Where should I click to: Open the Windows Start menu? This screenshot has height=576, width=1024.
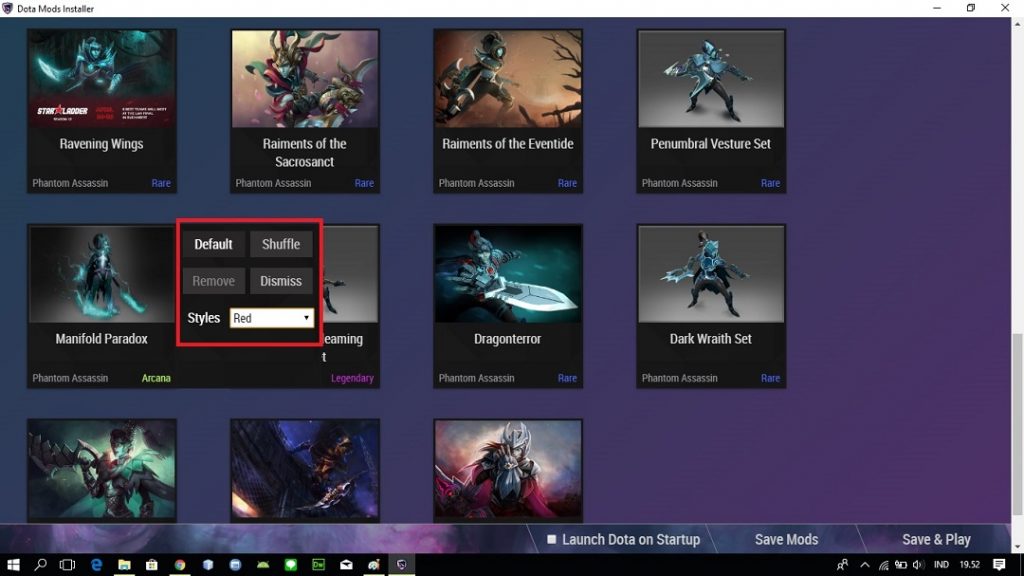(13, 565)
